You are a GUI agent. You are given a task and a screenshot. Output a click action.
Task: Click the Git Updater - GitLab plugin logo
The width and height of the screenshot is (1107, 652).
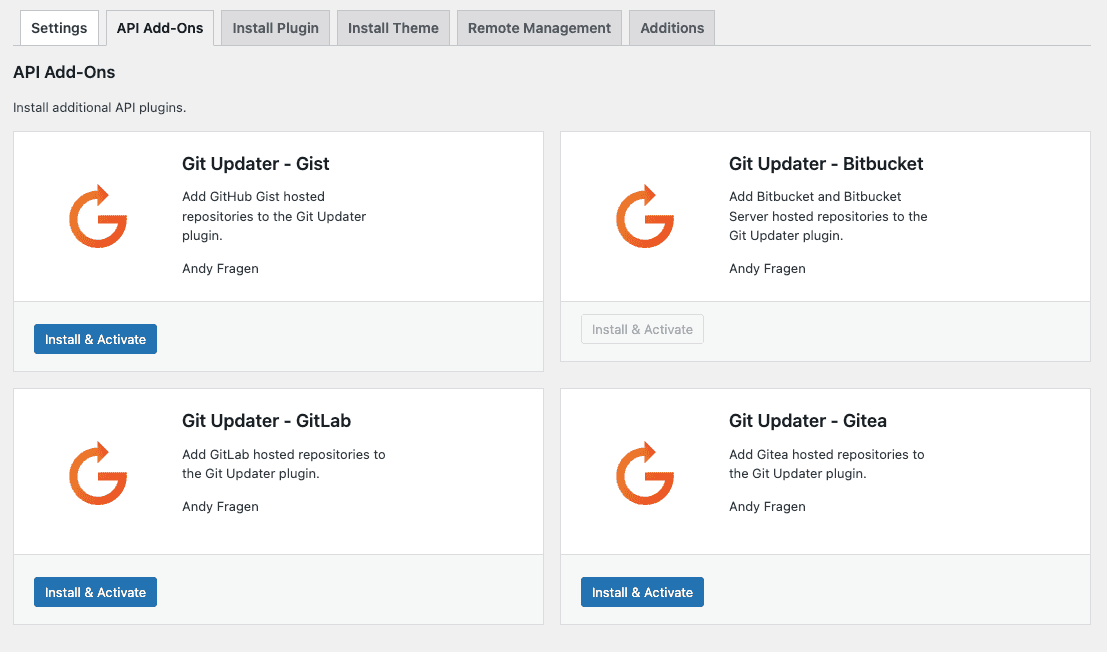[97, 471]
